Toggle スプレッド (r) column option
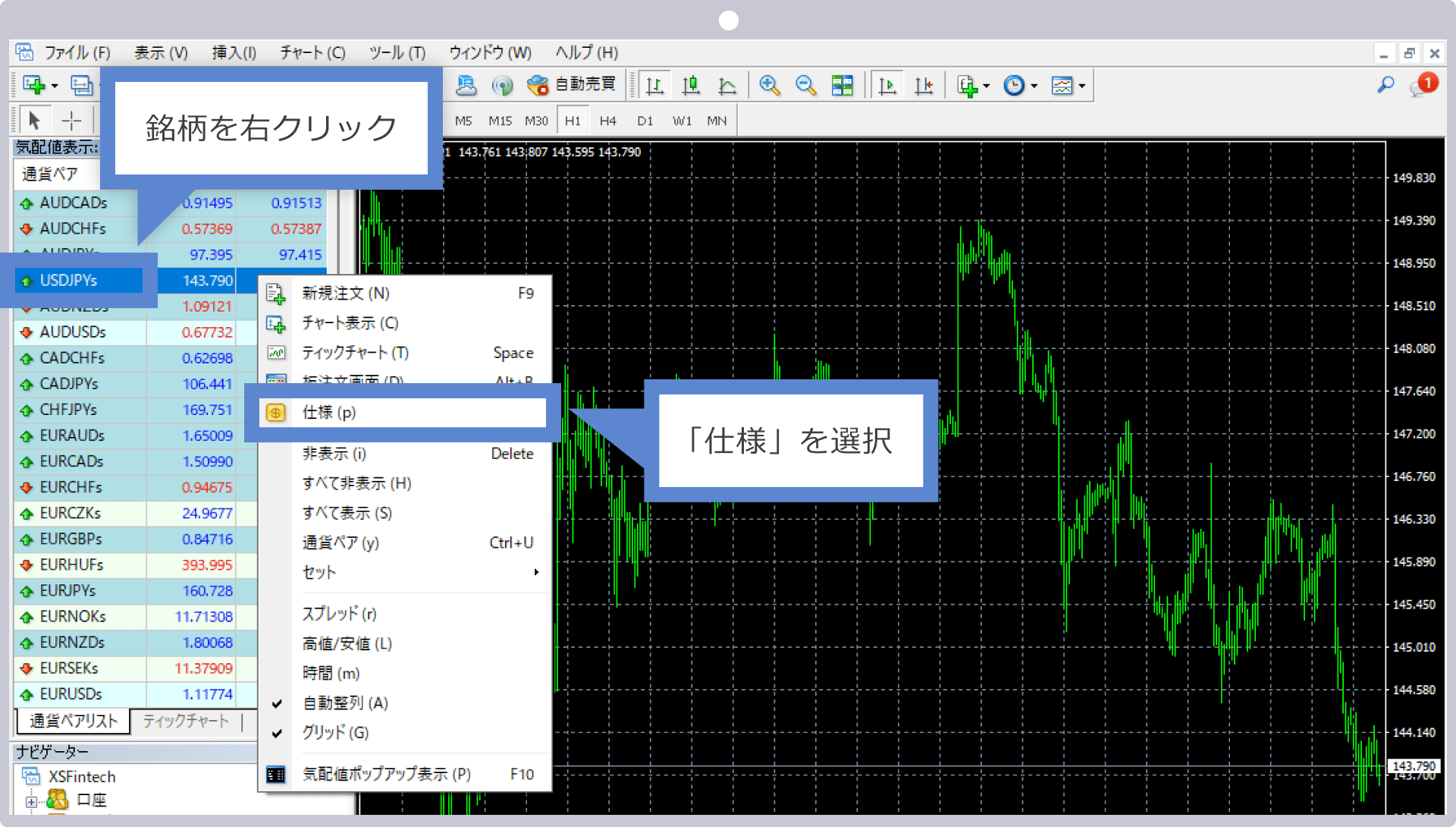The height and width of the screenshot is (827, 1456). tap(404, 614)
